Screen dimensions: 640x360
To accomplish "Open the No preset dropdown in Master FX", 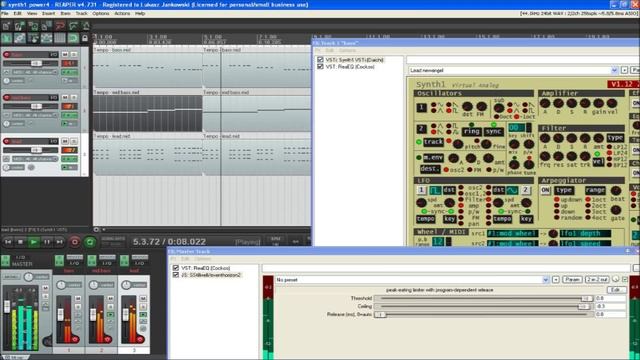I will [x=546, y=280].
